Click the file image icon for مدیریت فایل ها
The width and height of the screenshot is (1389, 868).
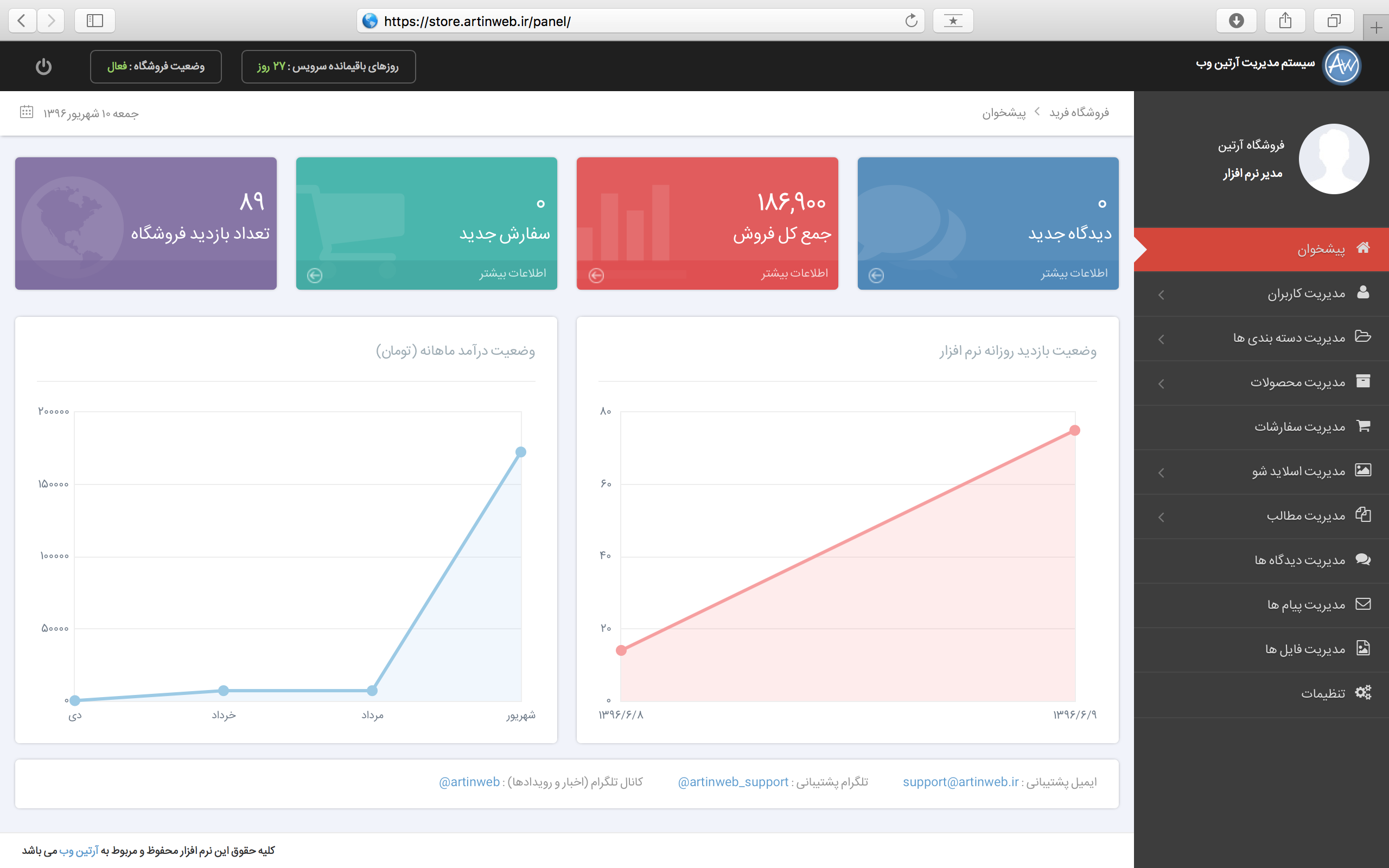(1363, 648)
